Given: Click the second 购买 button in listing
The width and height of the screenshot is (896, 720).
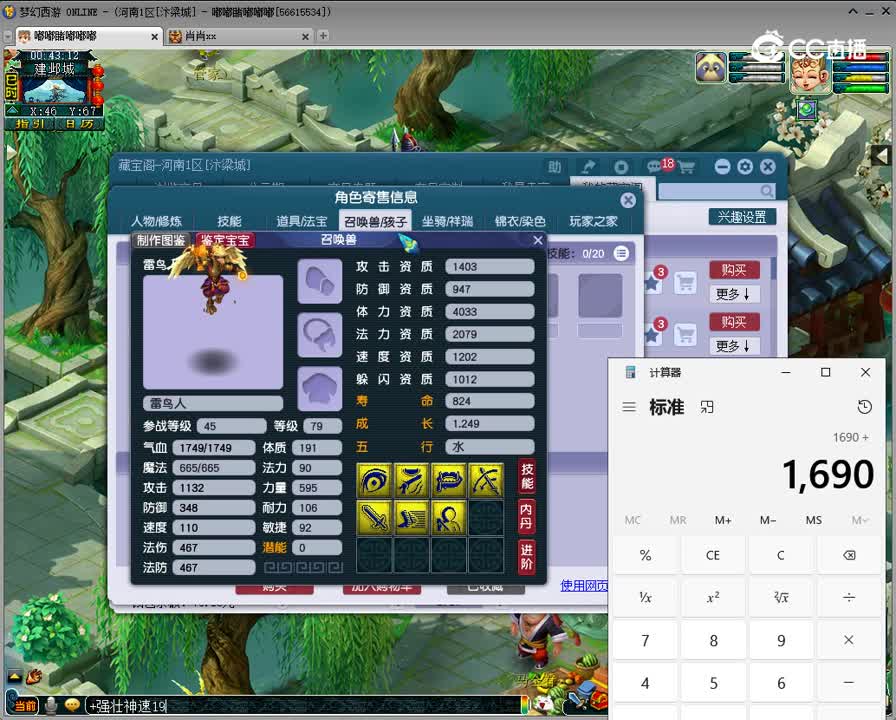Looking at the screenshot, I should point(734,322).
